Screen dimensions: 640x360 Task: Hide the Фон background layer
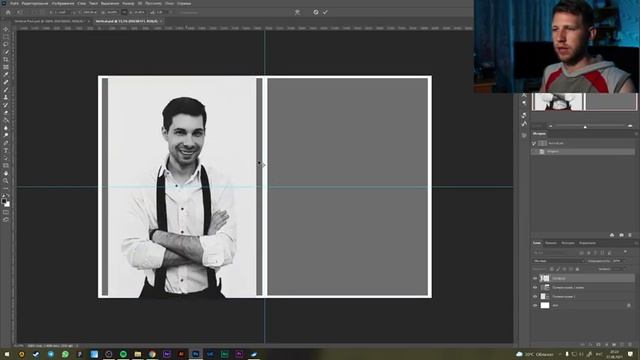click(535, 305)
